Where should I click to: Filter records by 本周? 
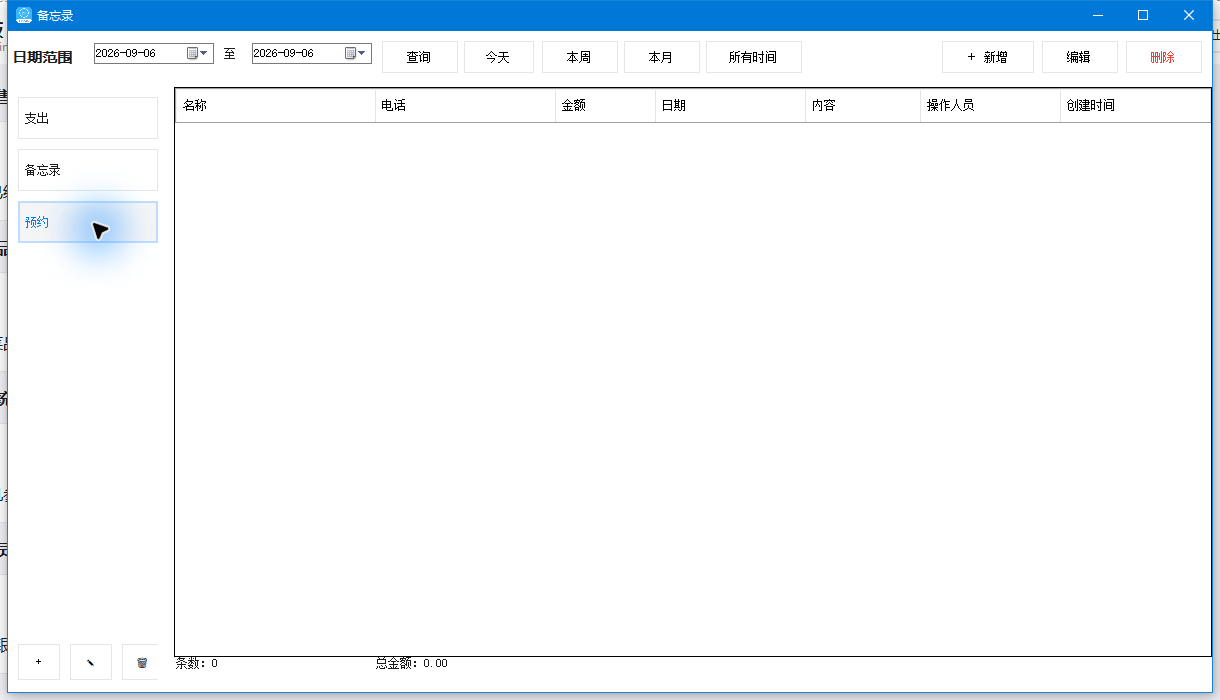click(579, 57)
